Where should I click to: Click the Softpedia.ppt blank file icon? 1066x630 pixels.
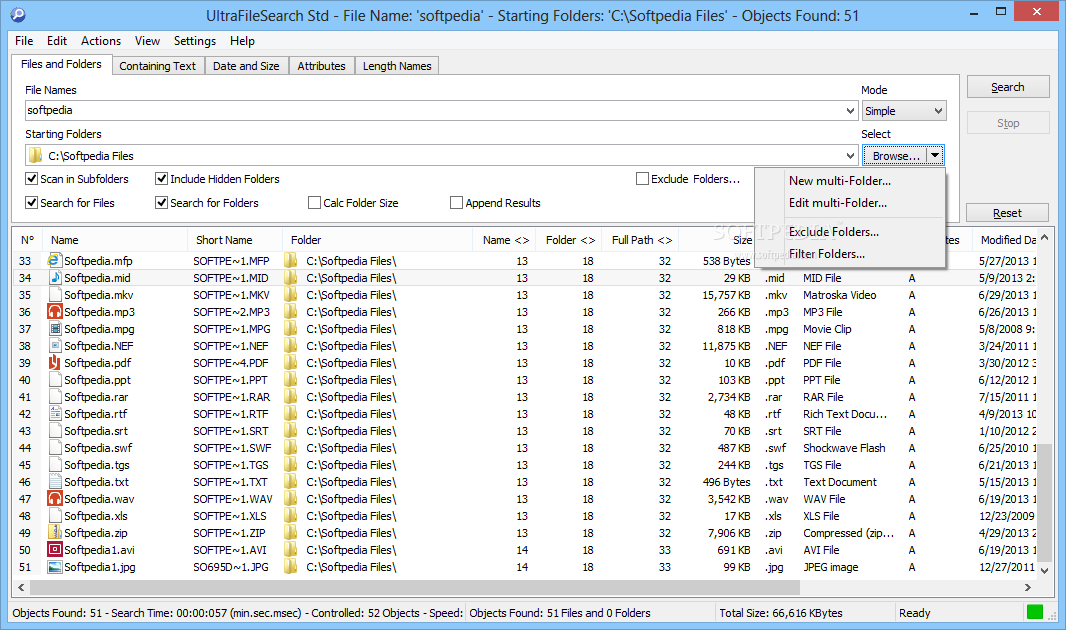(x=54, y=379)
